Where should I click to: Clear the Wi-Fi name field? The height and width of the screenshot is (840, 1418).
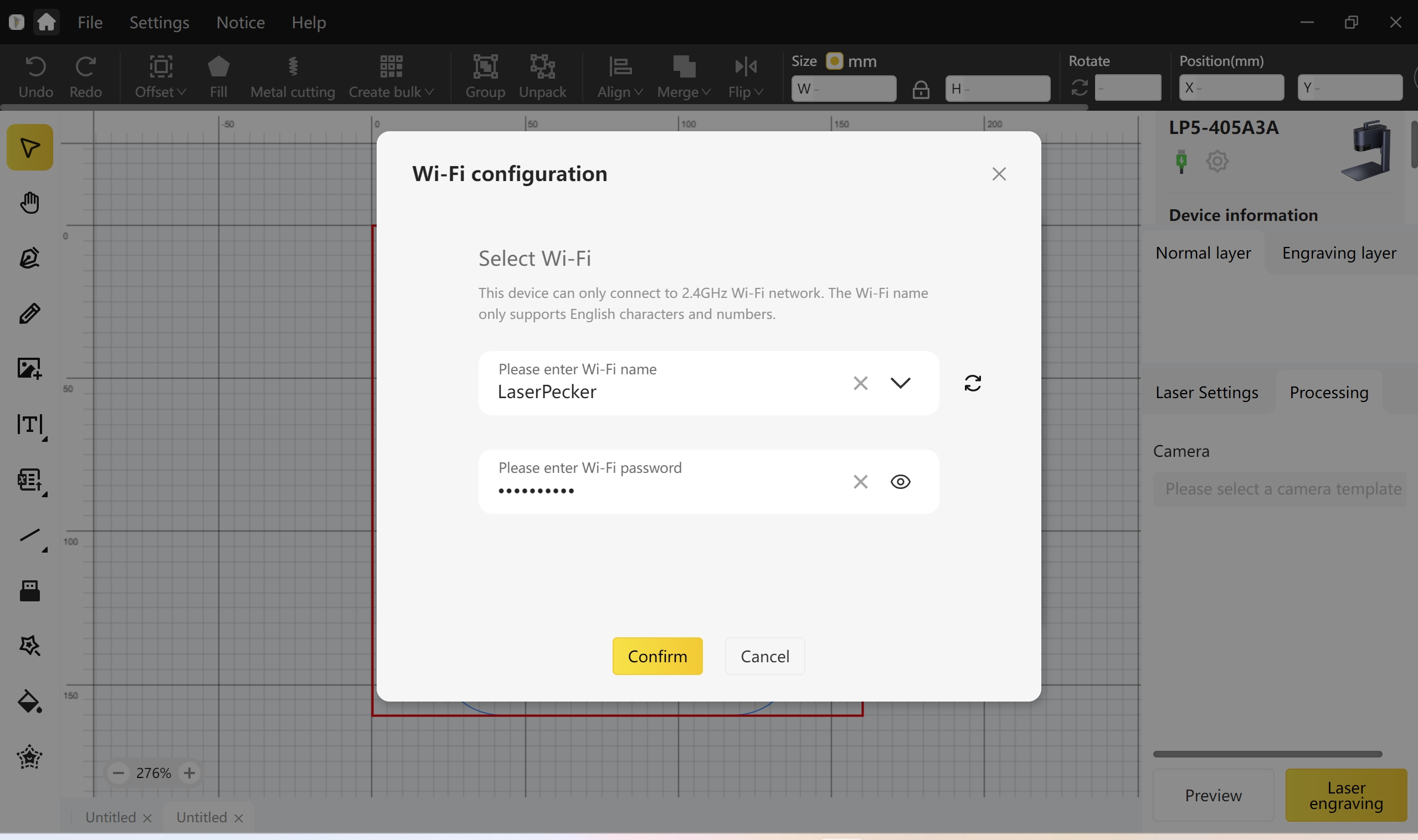(860, 383)
